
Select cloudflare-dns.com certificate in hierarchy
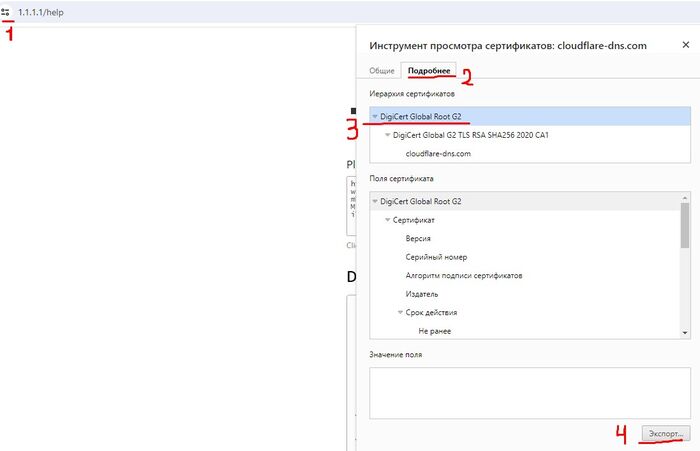pyautogui.click(x=437, y=154)
